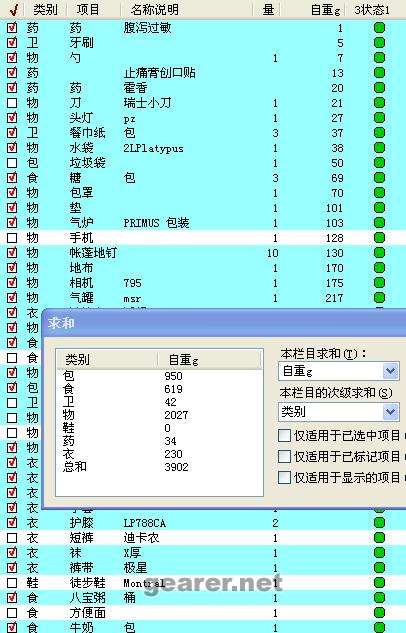Uncheck the 牙刷 row checkbox
This screenshot has height=633, width=406.
[x=12, y=43]
